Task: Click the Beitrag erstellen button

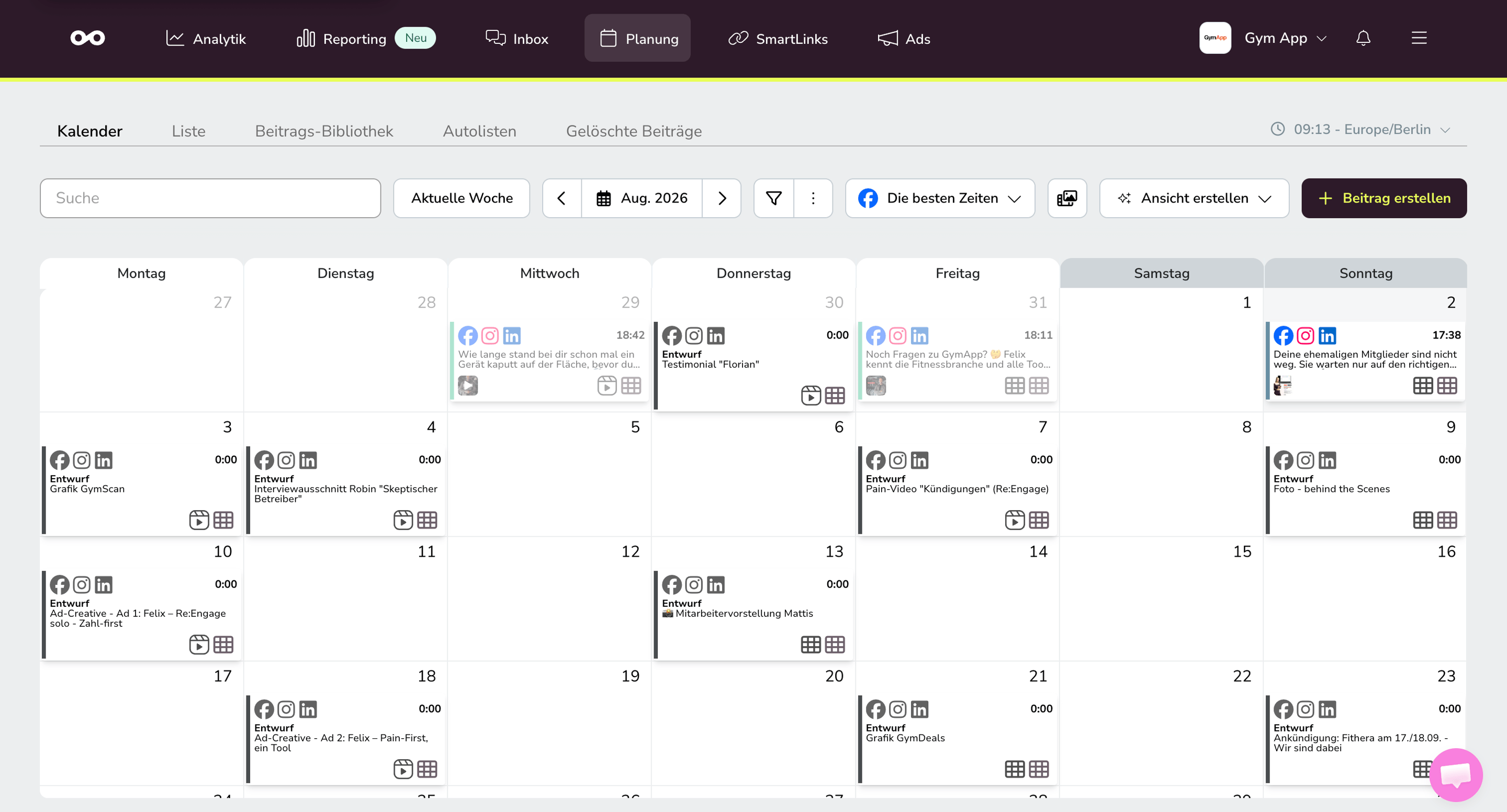Action: tap(1384, 198)
